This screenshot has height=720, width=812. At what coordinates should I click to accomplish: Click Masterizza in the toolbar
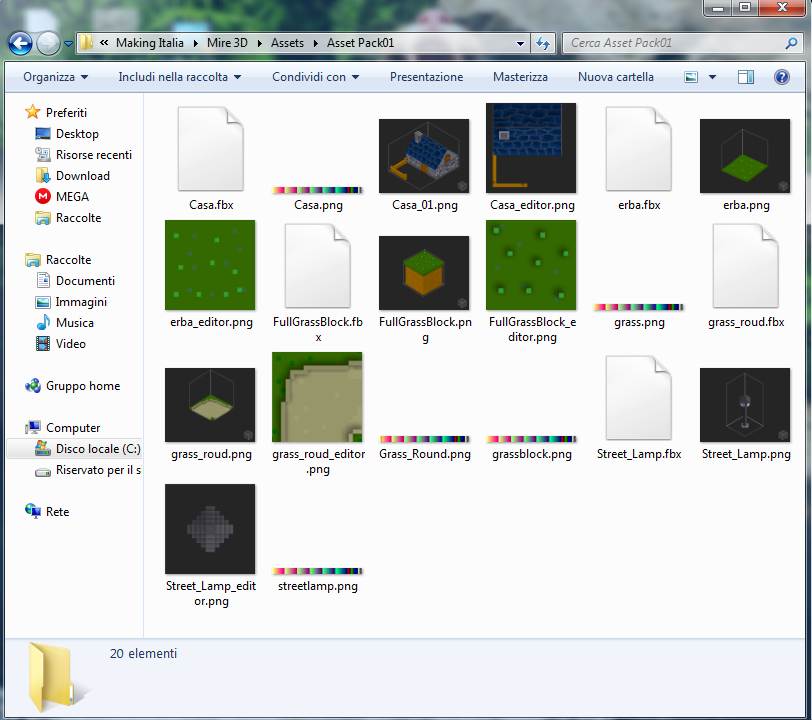tap(520, 77)
